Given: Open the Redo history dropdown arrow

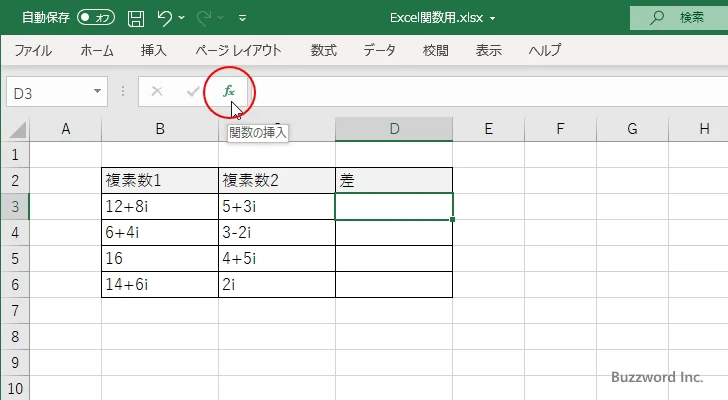Looking at the screenshot, I should click(221, 18).
